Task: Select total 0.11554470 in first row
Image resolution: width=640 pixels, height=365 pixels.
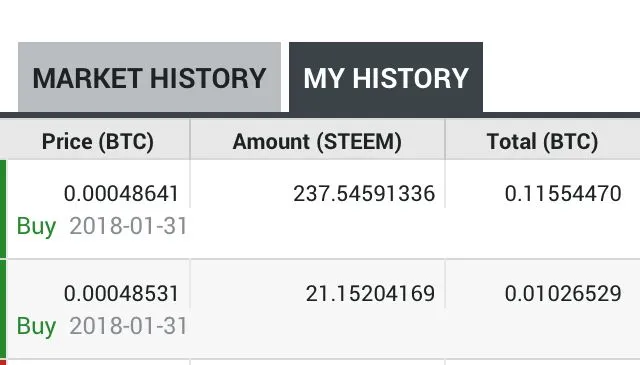Action: [x=563, y=194]
